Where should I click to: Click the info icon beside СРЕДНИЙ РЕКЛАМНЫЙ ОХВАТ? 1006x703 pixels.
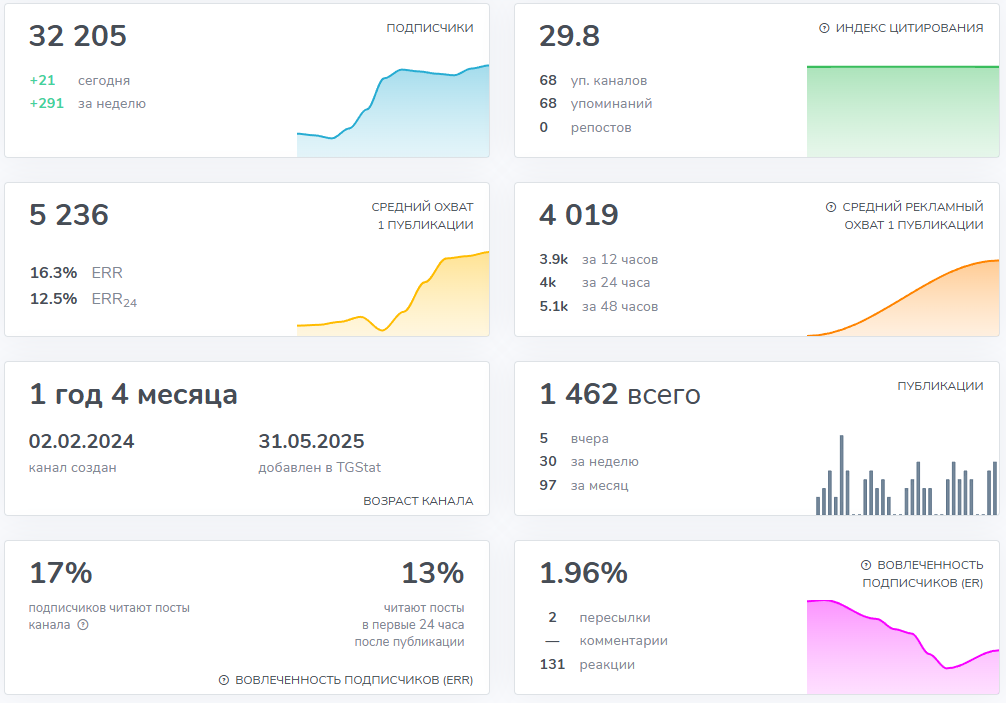[x=831, y=207]
